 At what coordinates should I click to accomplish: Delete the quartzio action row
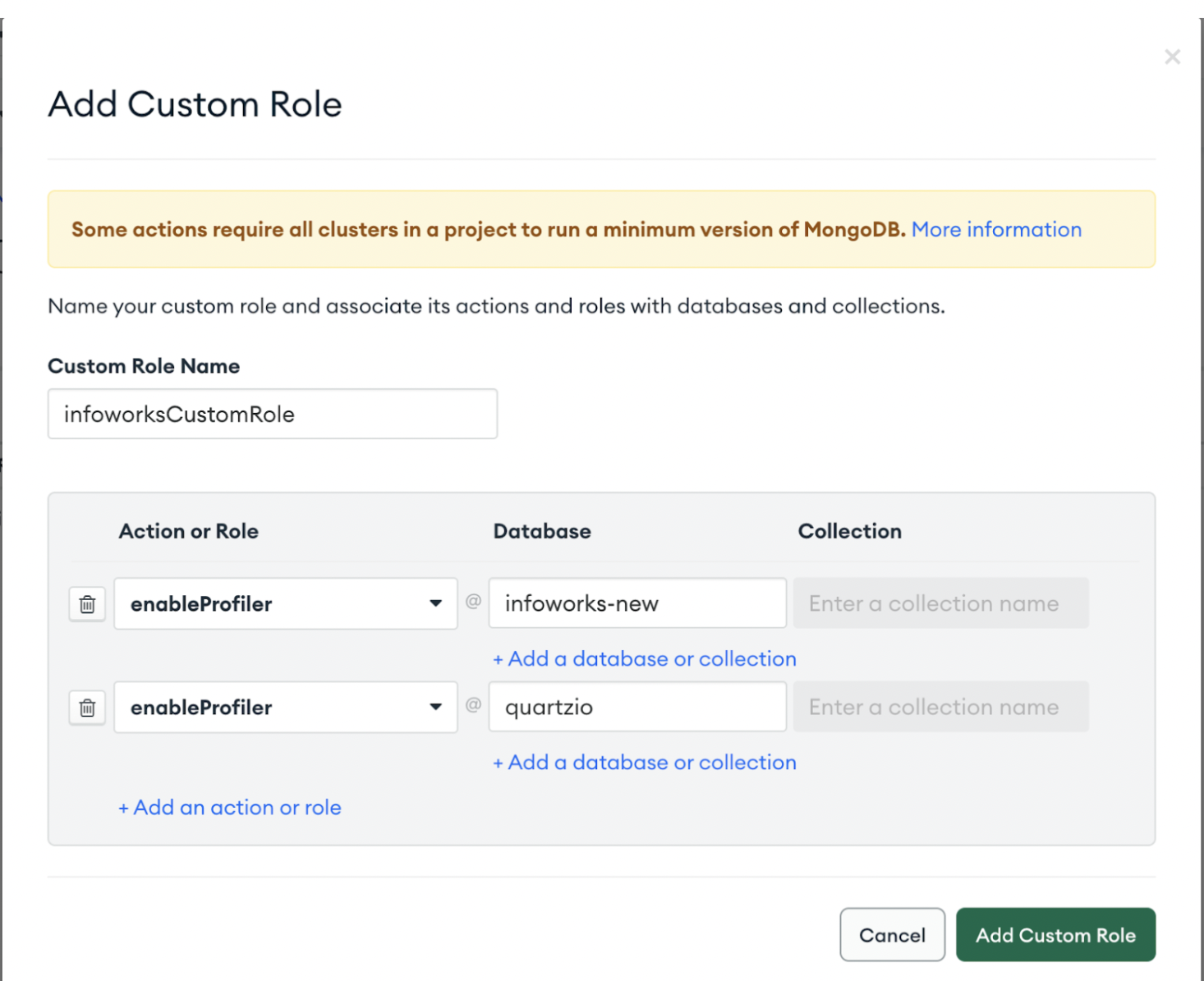87,708
